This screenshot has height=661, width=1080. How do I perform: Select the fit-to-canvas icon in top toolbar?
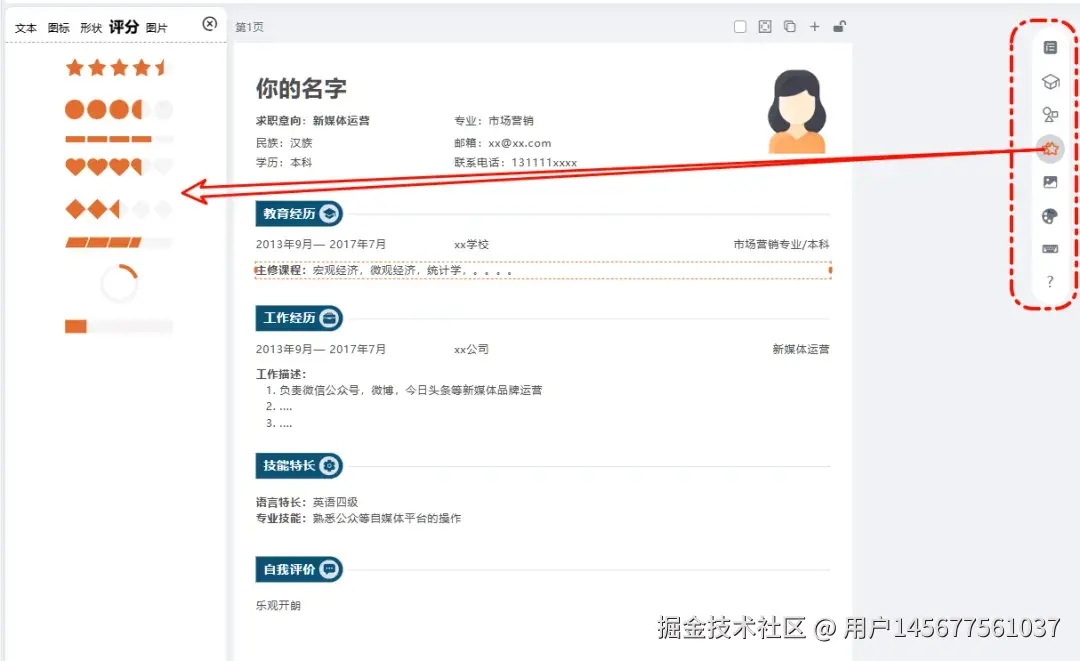coord(764,26)
